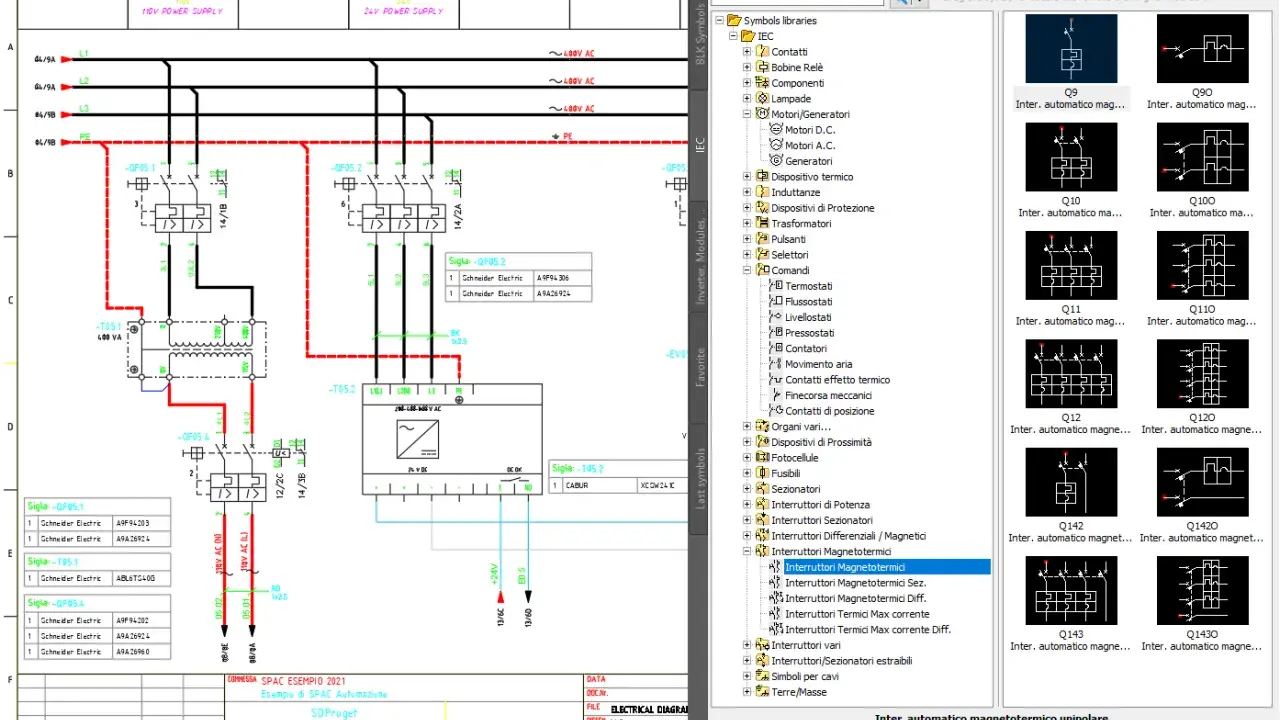Collapse the IEC library node
Image resolution: width=1280 pixels, height=720 pixels.
[x=733, y=36]
